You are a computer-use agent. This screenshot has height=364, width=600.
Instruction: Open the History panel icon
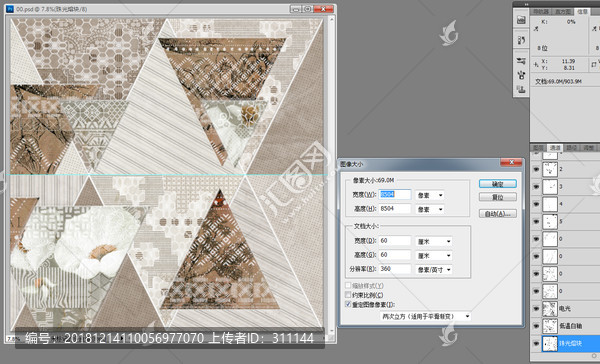(x=521, y=40)
